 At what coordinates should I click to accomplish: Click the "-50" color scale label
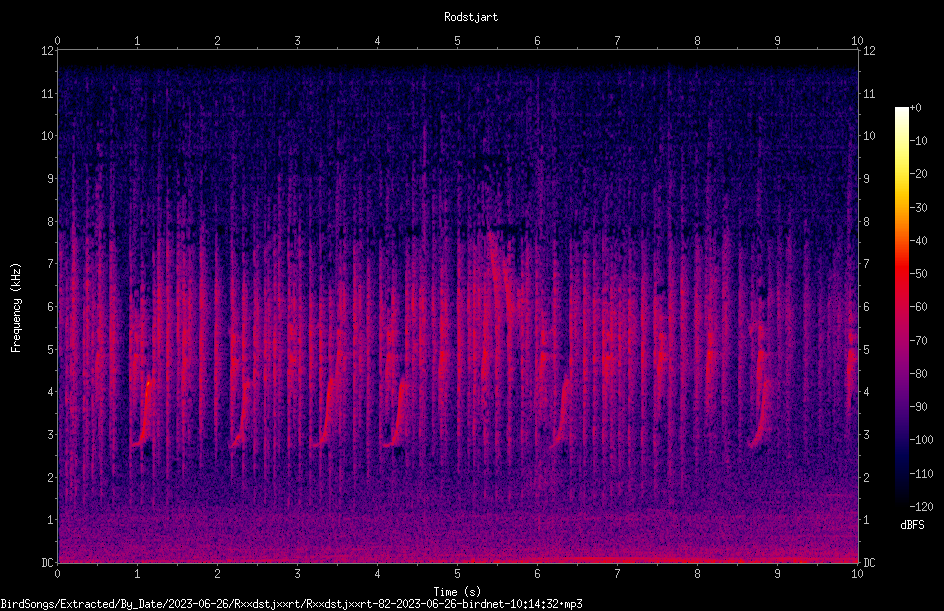pos(918,274)
